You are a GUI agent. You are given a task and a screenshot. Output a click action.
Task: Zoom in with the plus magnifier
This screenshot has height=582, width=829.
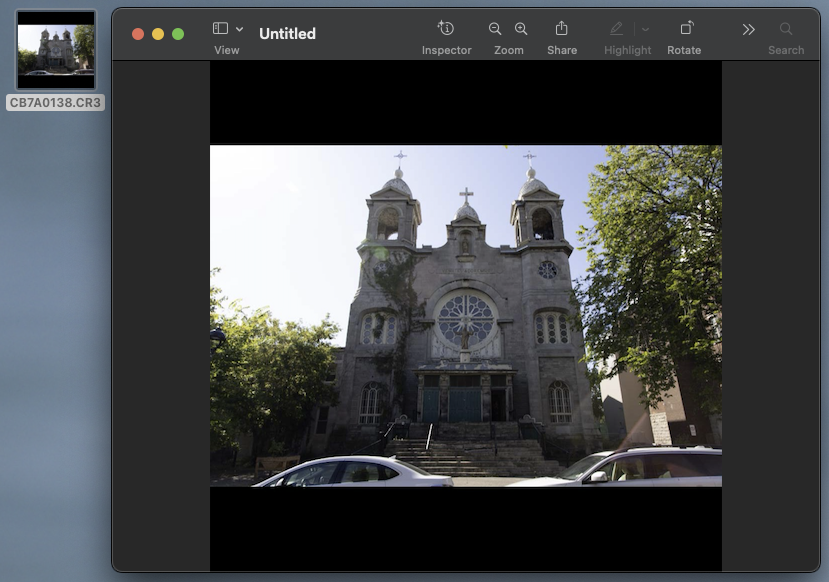click(x=521, y=29)
